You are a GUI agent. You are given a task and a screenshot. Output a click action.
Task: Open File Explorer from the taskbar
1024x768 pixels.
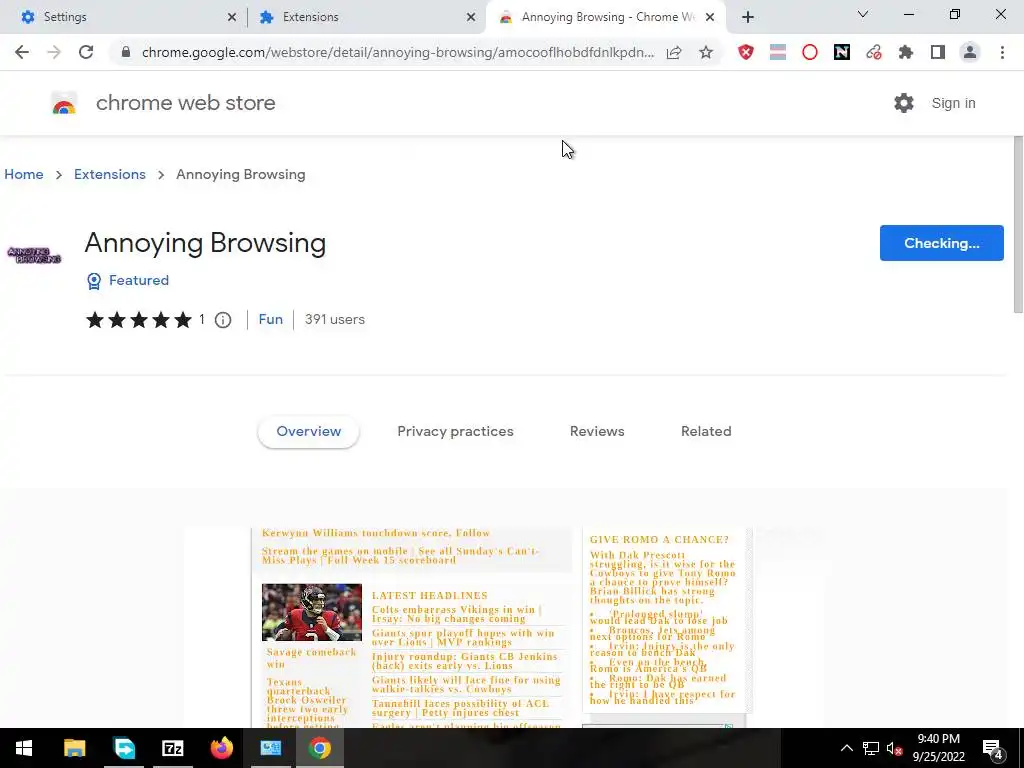74,748
